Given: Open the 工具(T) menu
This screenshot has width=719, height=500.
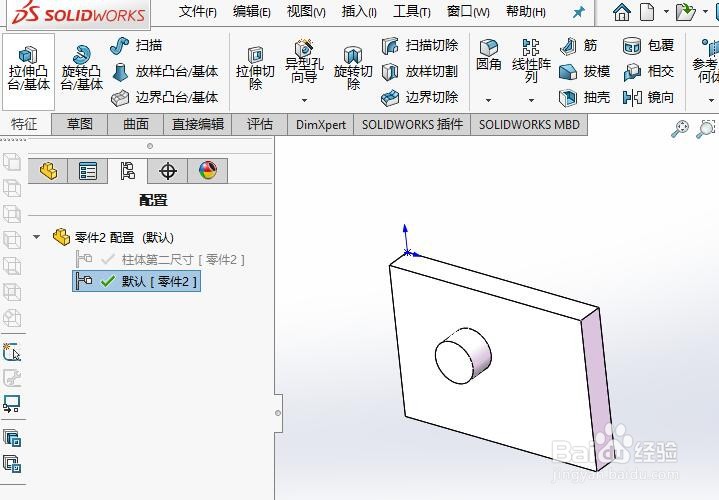Looking at the screenshot, I should coord(412,11).
